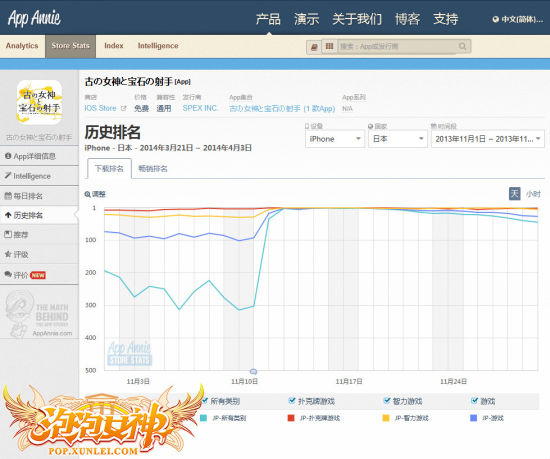Image resolution: width=550 pixels, height=459 pixels.
Task: Click the globe language icon
Action: pos(495,19)
